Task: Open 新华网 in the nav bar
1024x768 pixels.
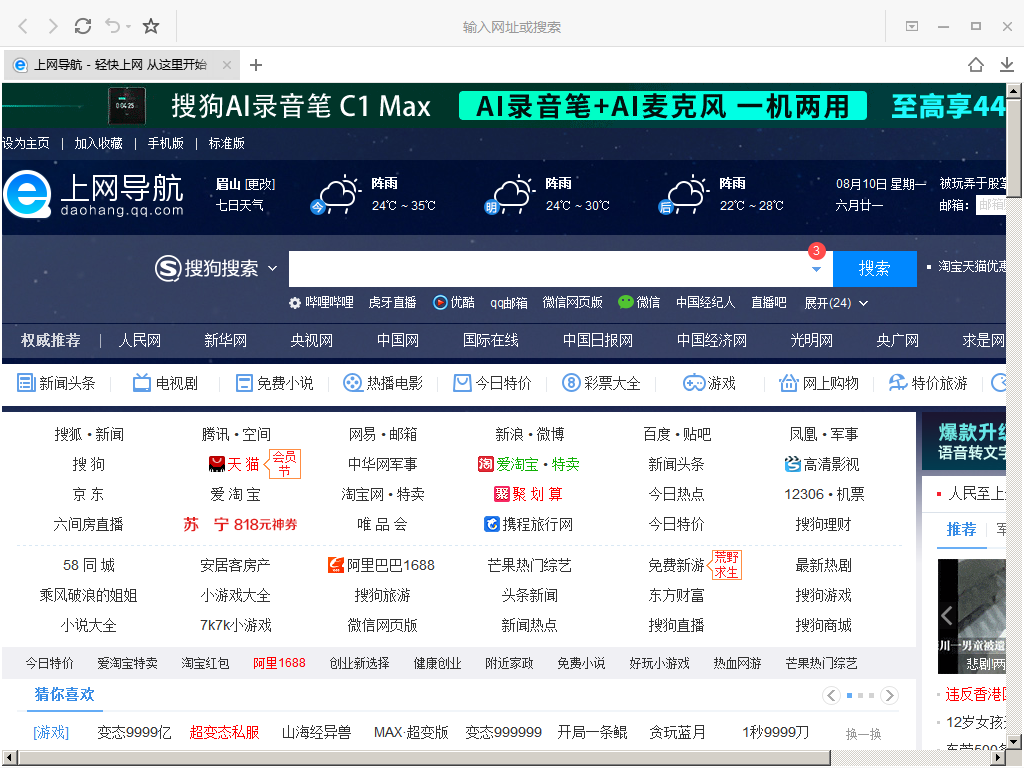Action: [225, 341]
